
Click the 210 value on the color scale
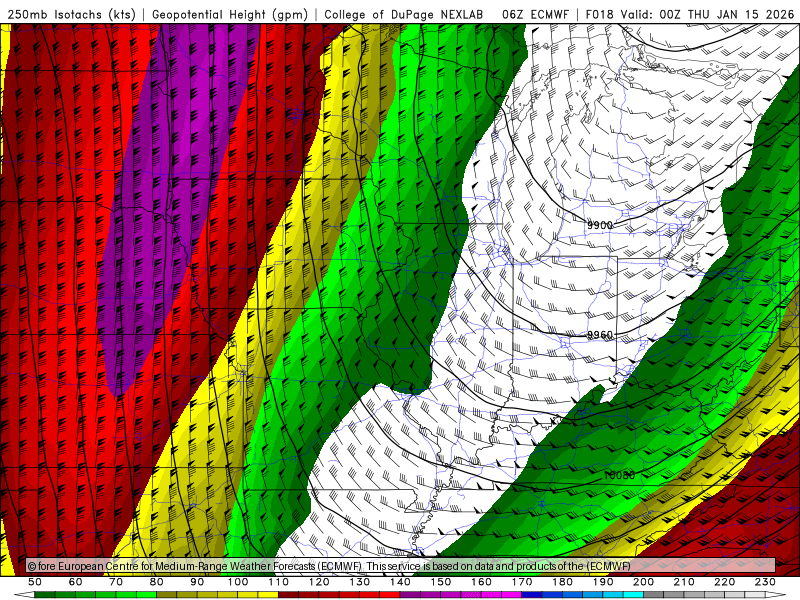pos(684,582)
